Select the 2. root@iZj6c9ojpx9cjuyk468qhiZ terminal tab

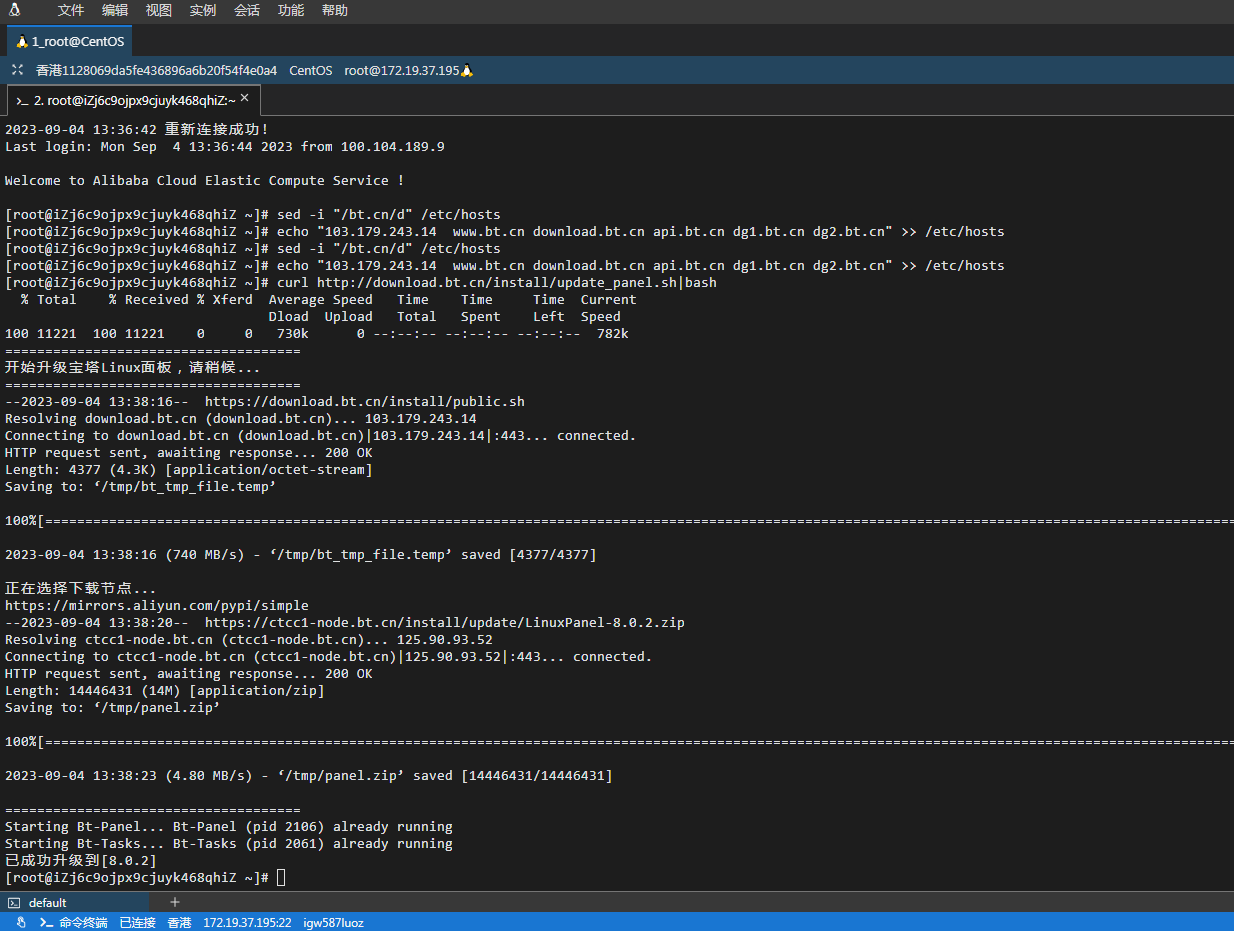pos(134,100)
